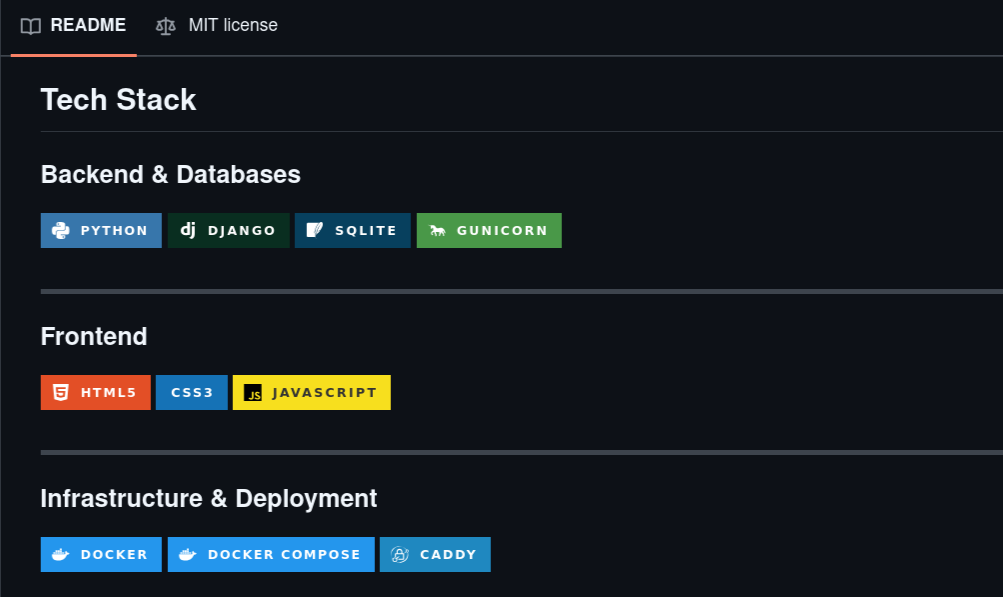Image resolution: width=1003 pixels, height=597 pixels.
Task: Click the Docker Compose badge
Action: pyautogui.click(x=271, y=554)
